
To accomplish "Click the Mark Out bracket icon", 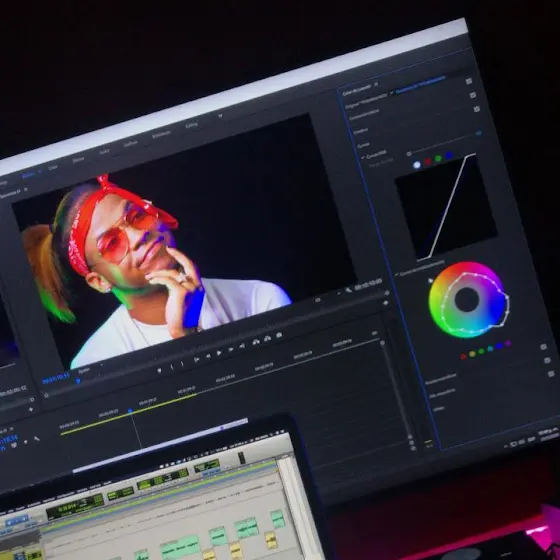I will (x=182, y=364).
